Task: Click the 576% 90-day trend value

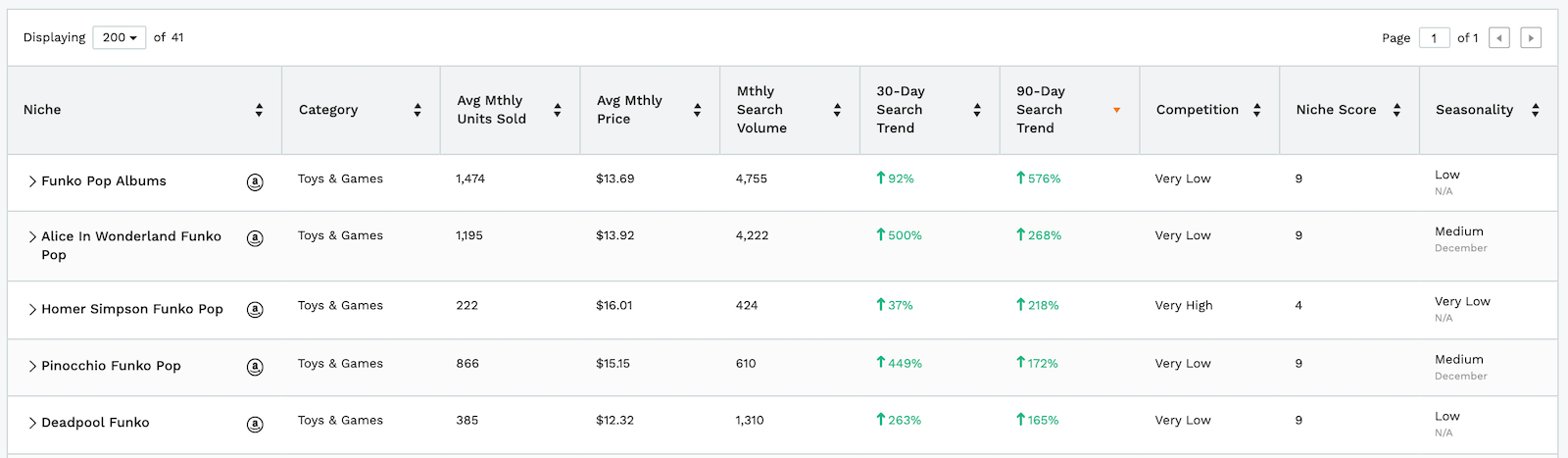Action: point(1039,178)
